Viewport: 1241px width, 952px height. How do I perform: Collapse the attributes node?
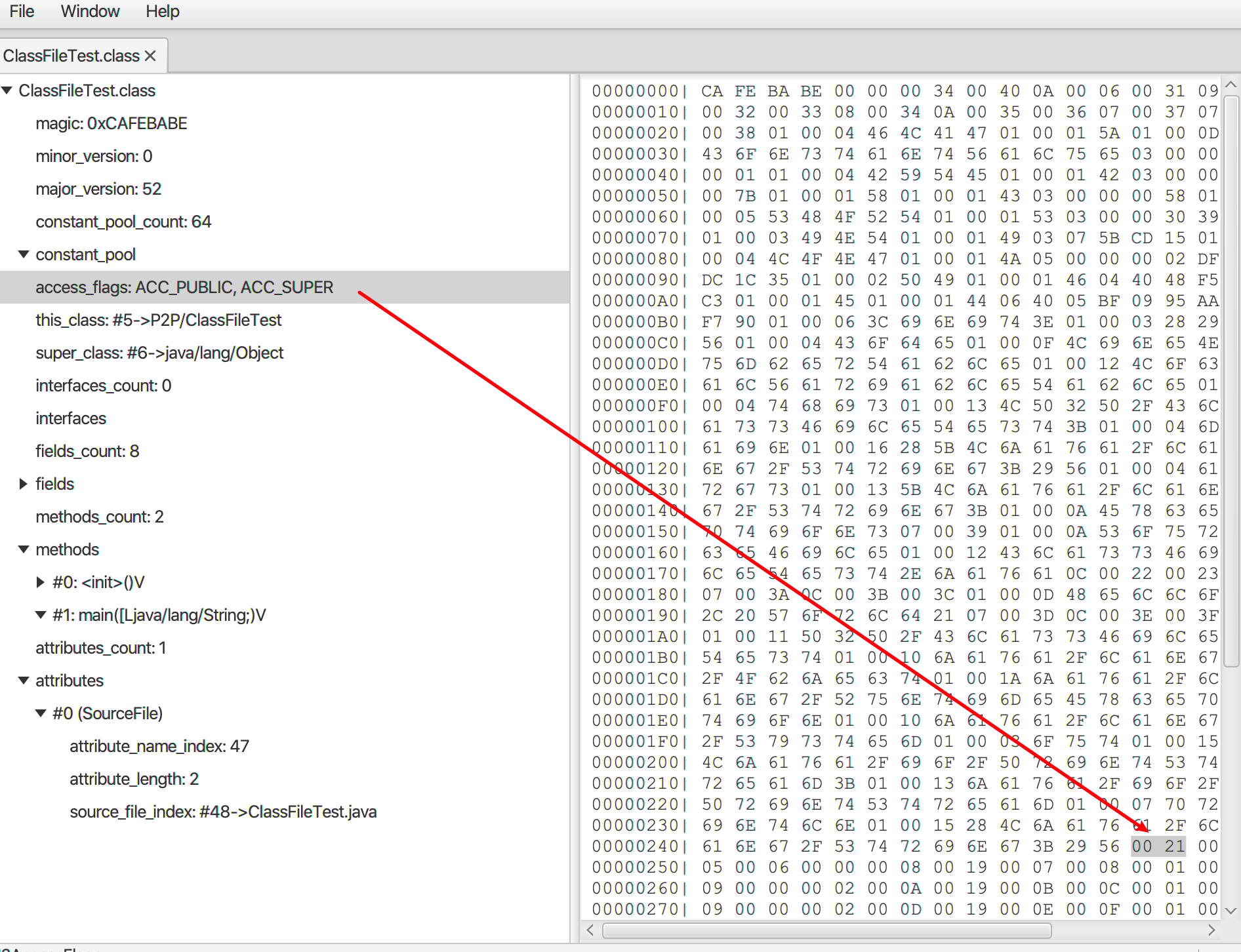point(24,681)
